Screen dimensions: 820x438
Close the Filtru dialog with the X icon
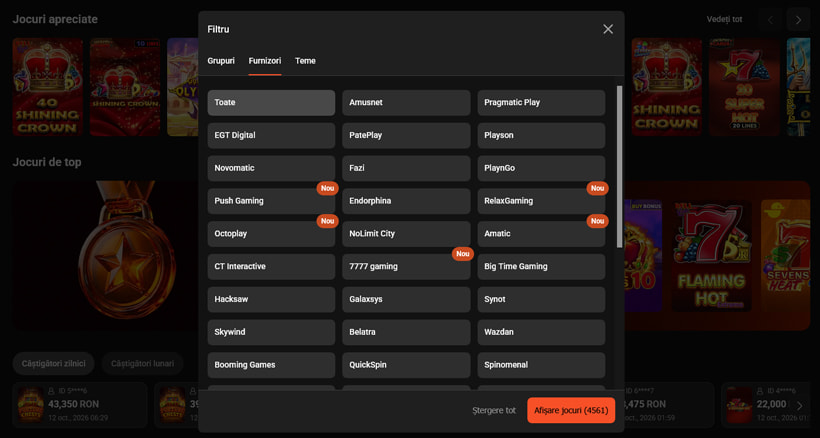coord(608,29)
